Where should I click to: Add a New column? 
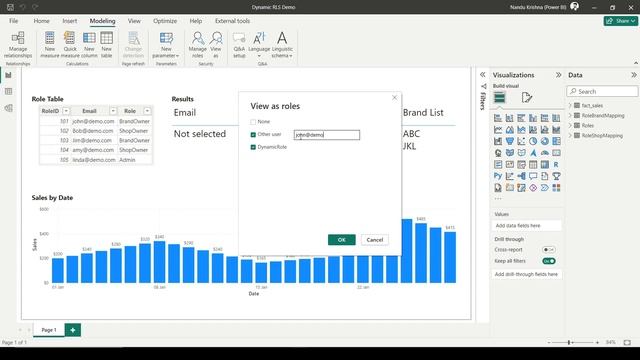pyautogui.click(x=89, y=45)
